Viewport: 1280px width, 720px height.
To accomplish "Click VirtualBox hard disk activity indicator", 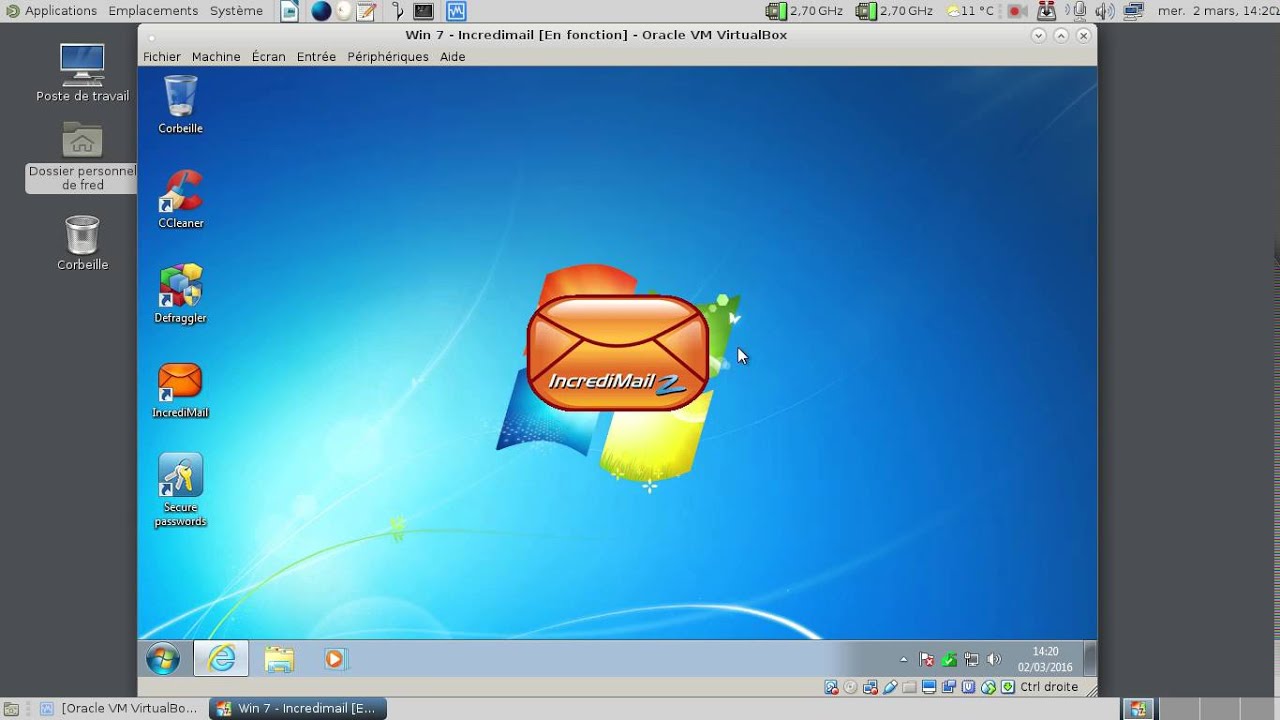I will tap(831, 687).
